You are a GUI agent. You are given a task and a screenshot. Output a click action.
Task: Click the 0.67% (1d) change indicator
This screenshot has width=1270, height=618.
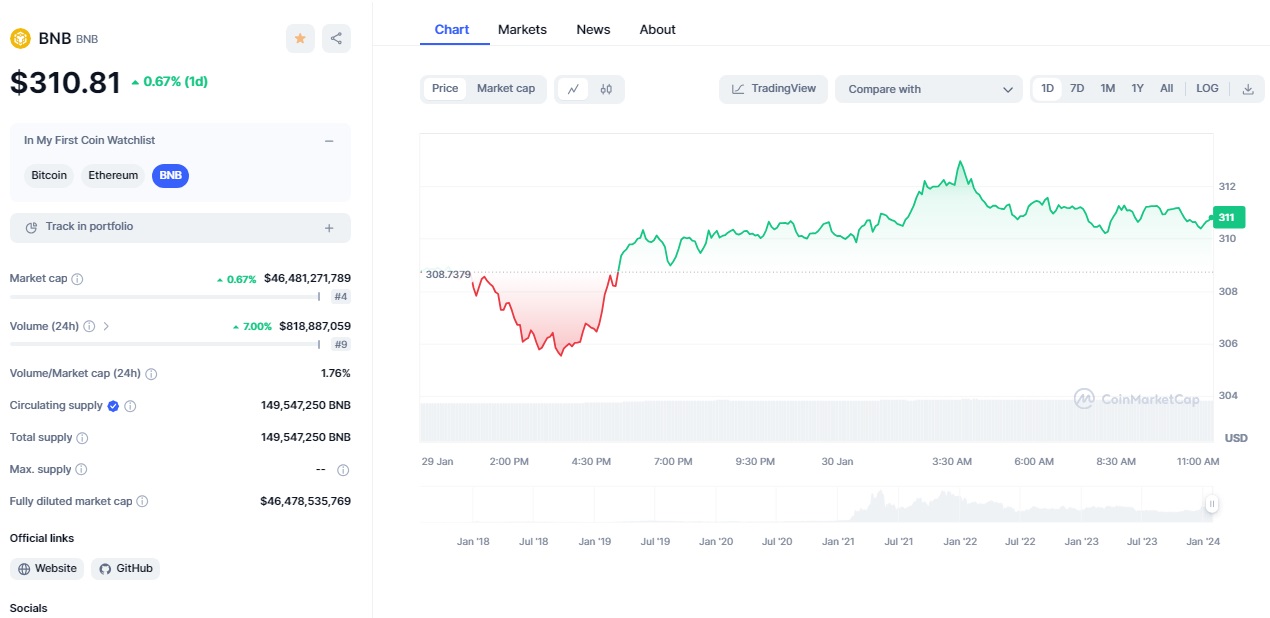170,82
